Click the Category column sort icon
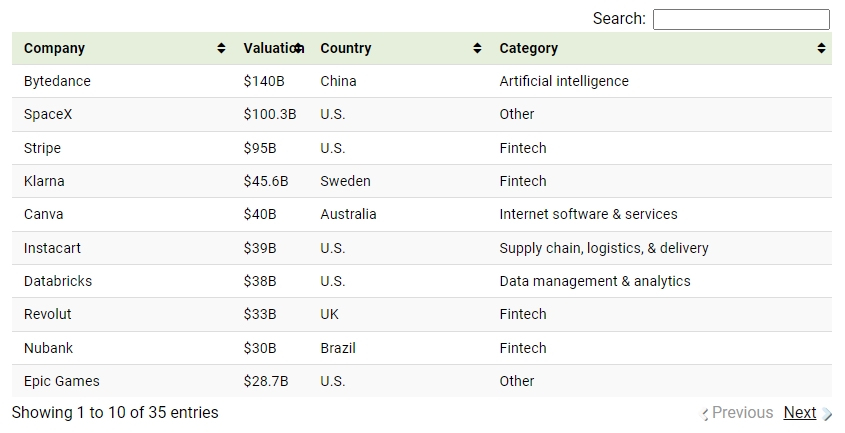 coord(821,48)
